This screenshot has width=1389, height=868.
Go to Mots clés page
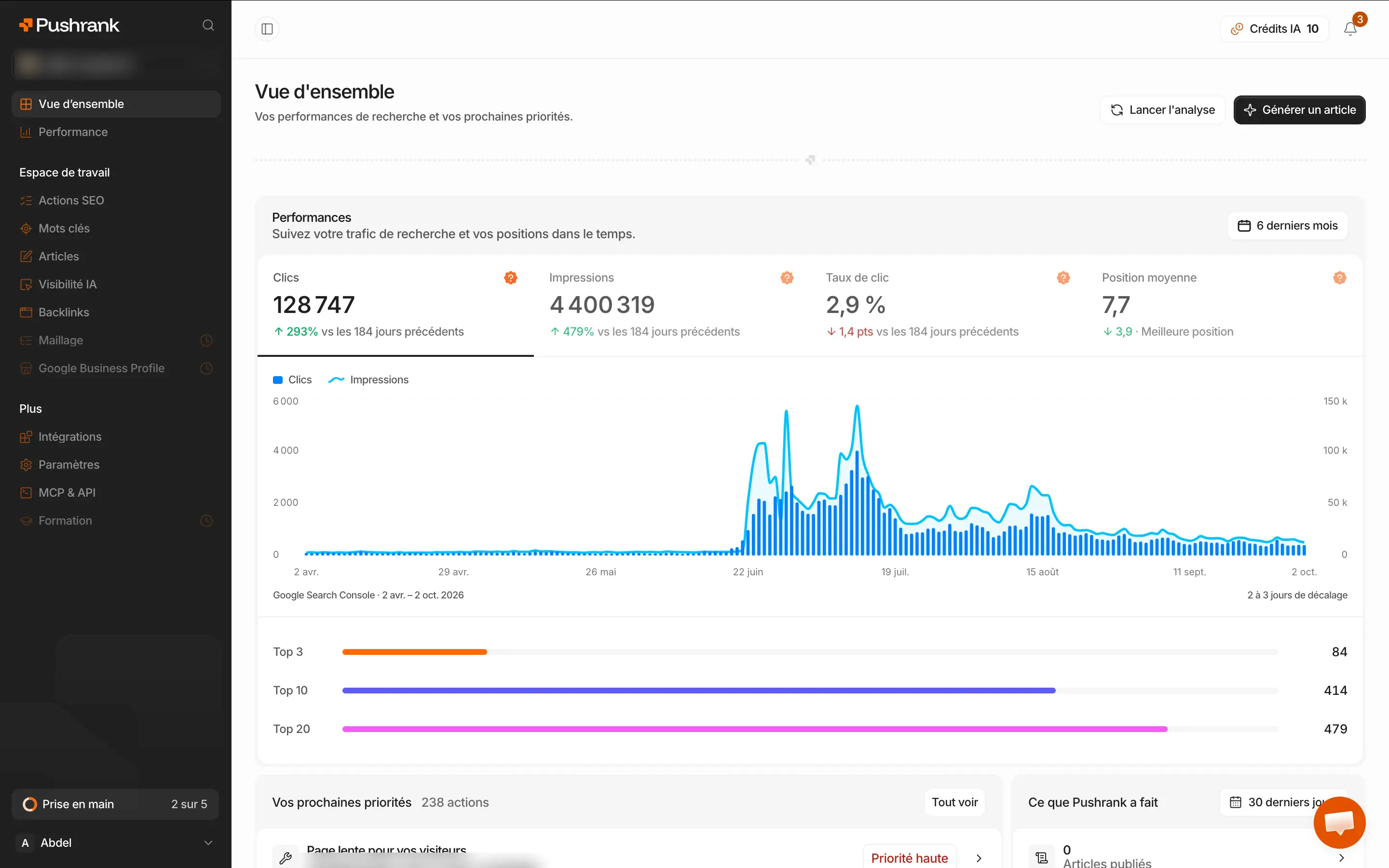tap(116, 229)
